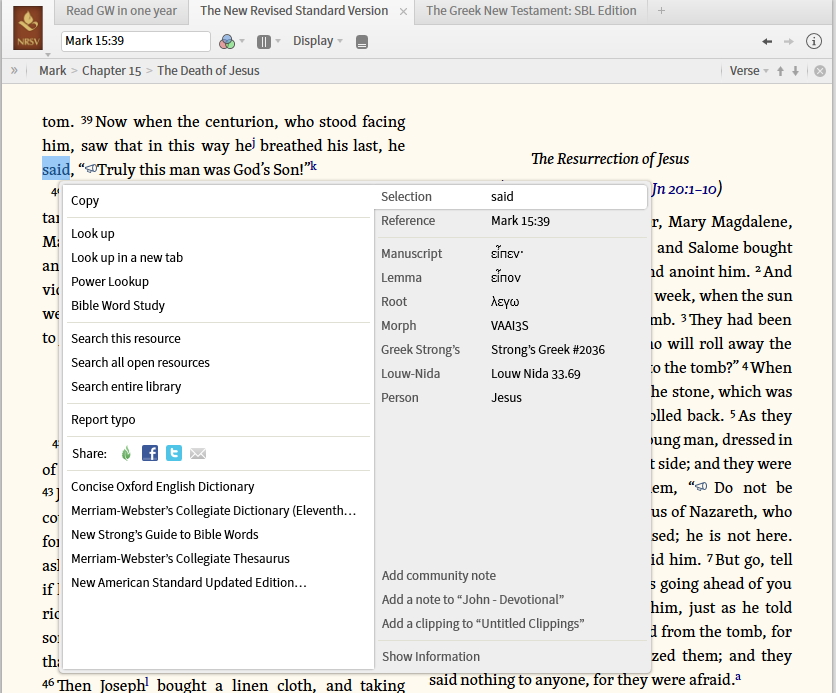Select the Lemma εἶπον row
Screen dimensions: 836x693
pyautogui.click(x=511, y=278)
